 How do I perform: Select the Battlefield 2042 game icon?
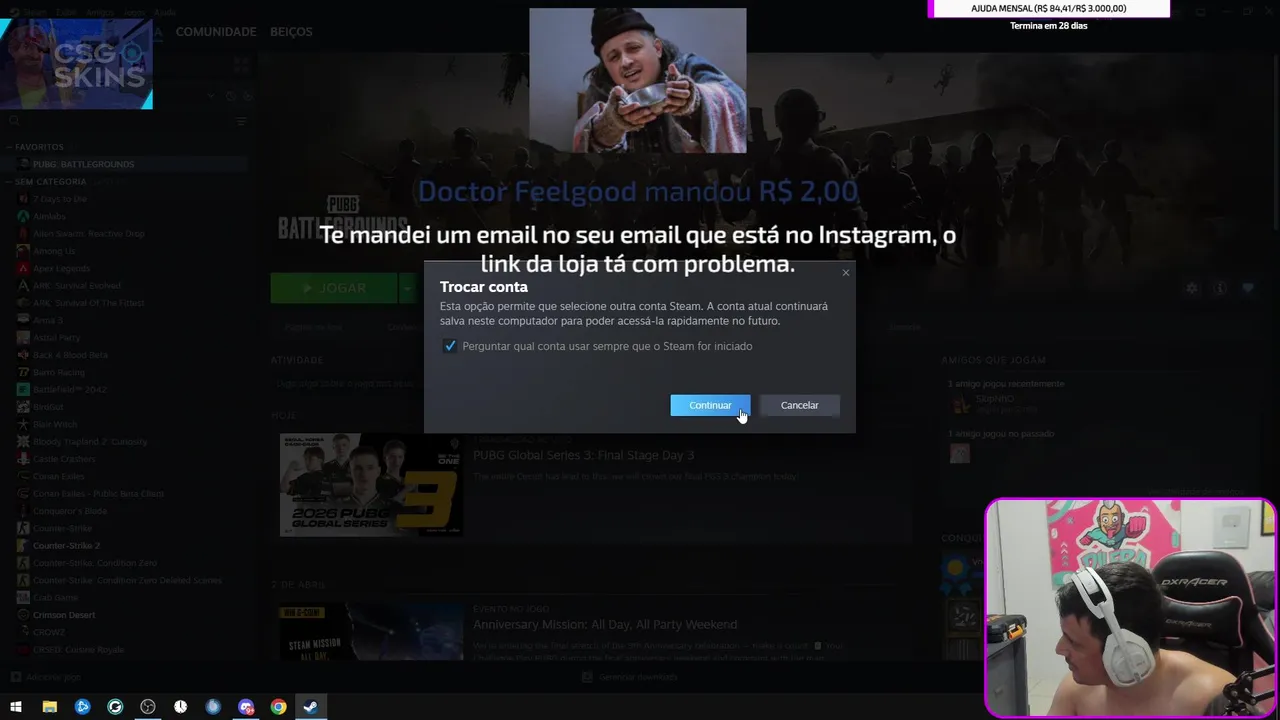[x=23, y=389]
